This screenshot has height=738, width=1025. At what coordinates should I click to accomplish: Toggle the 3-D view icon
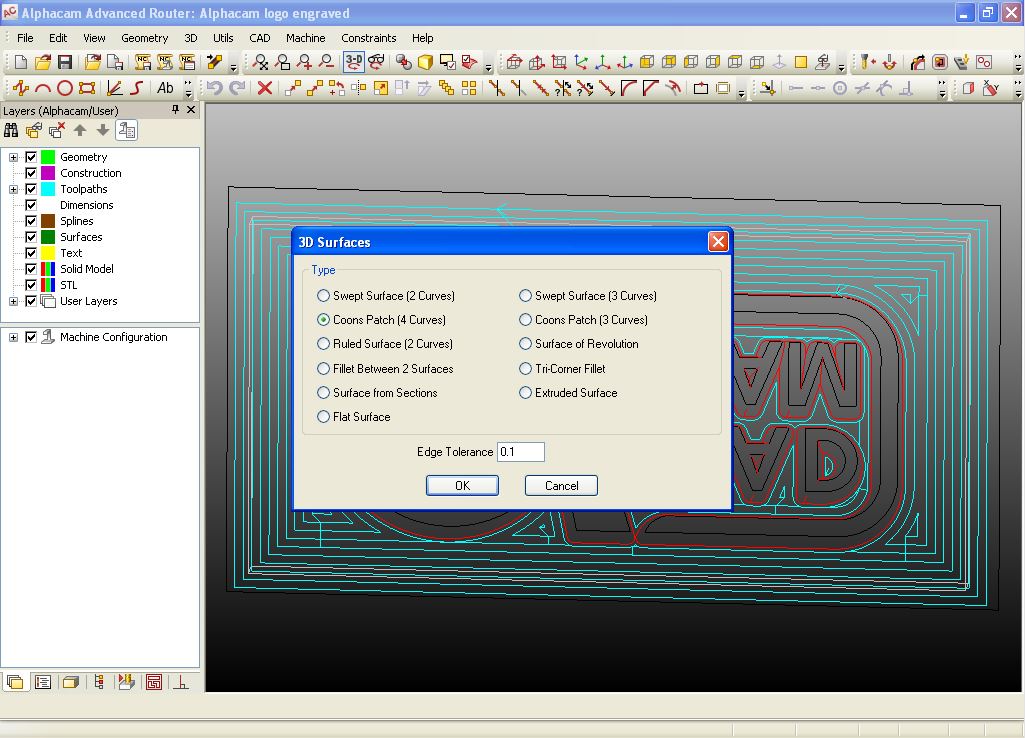(x=354, y=62)
